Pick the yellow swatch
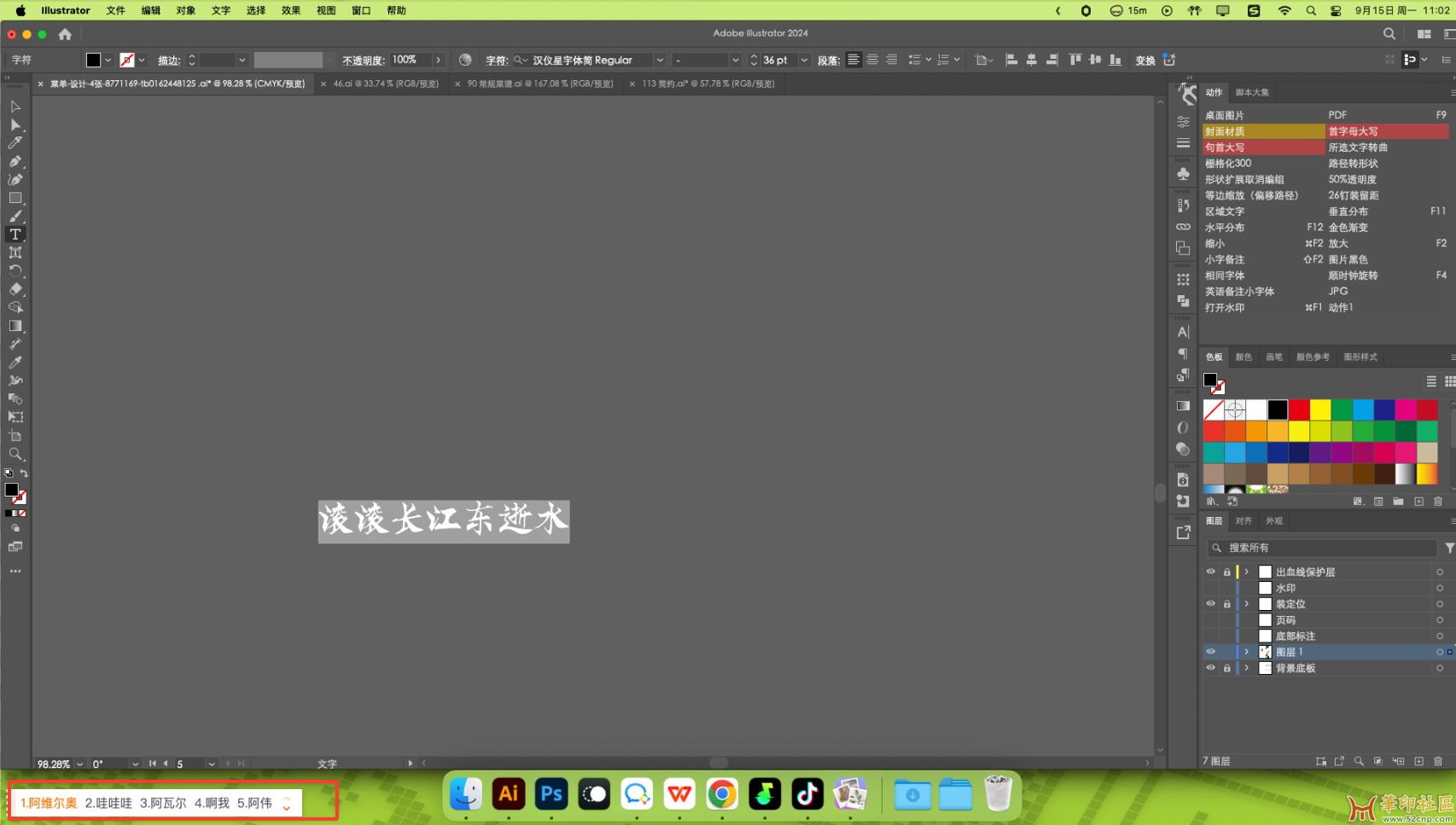The height and width of the screenshot is (825, 1456). pos(1320,410)
